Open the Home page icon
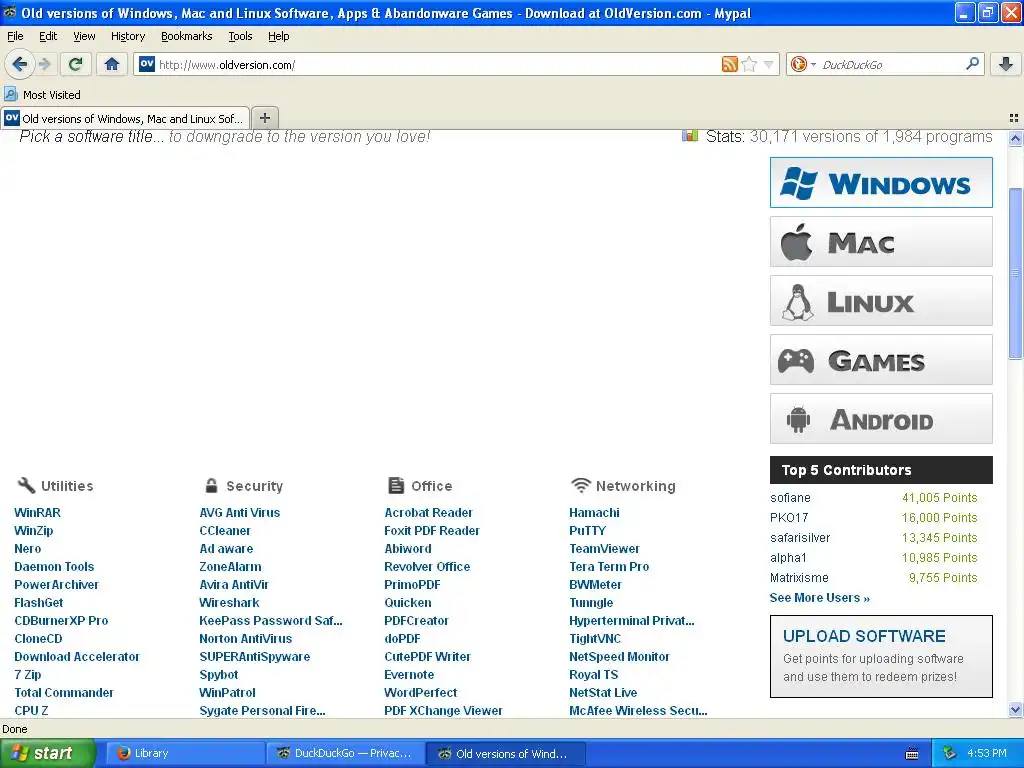 pos(112,64)
